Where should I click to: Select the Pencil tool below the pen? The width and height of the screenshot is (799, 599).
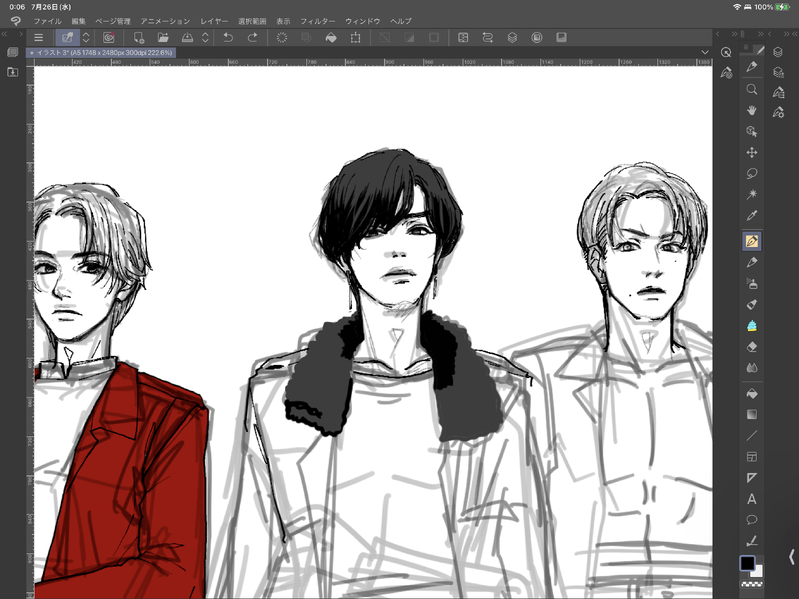[752, 262]
